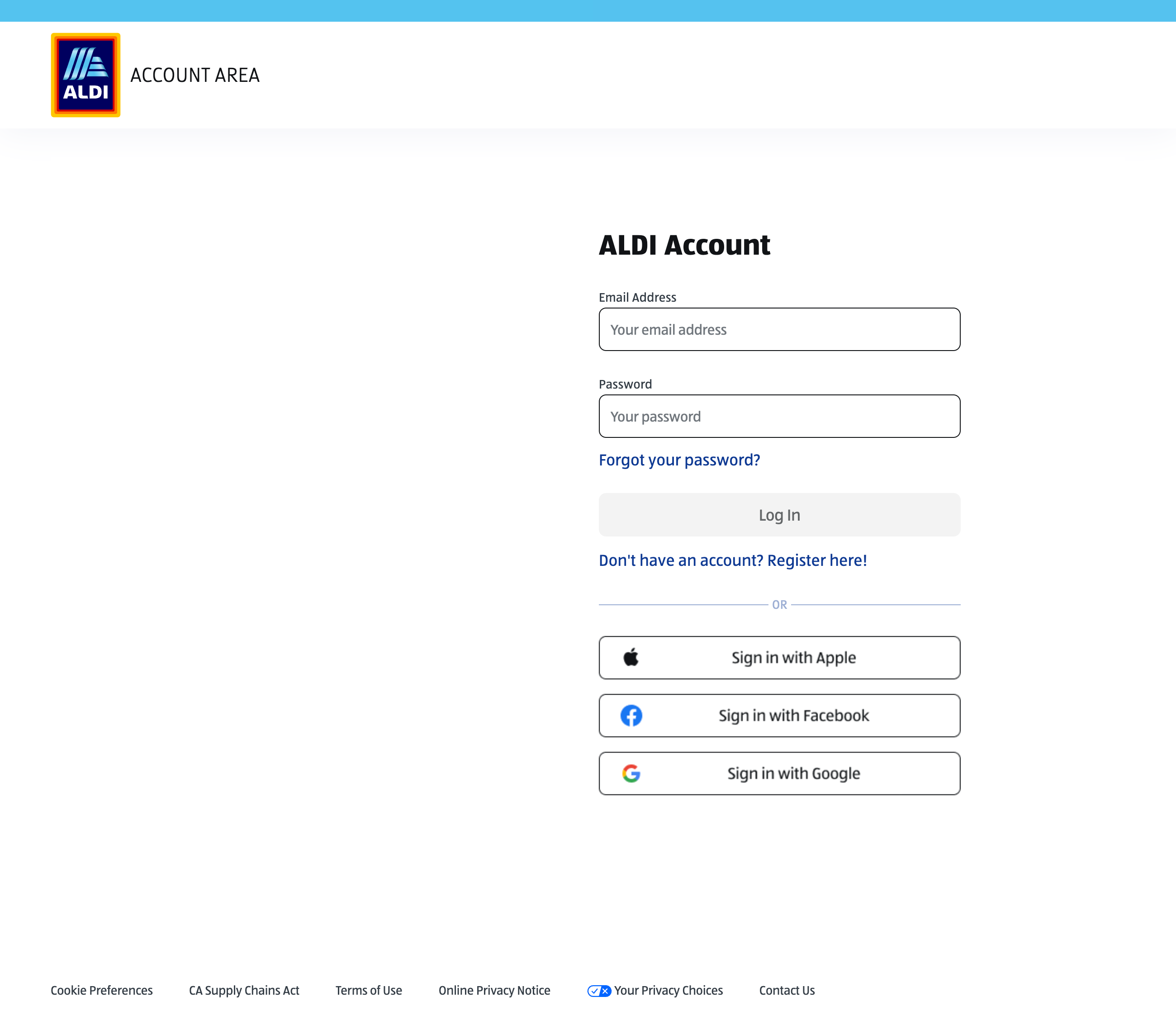The width and height of the screenshot is (1176, 1025).
Task: Go to Contact Us
Action: coord(787,990)
